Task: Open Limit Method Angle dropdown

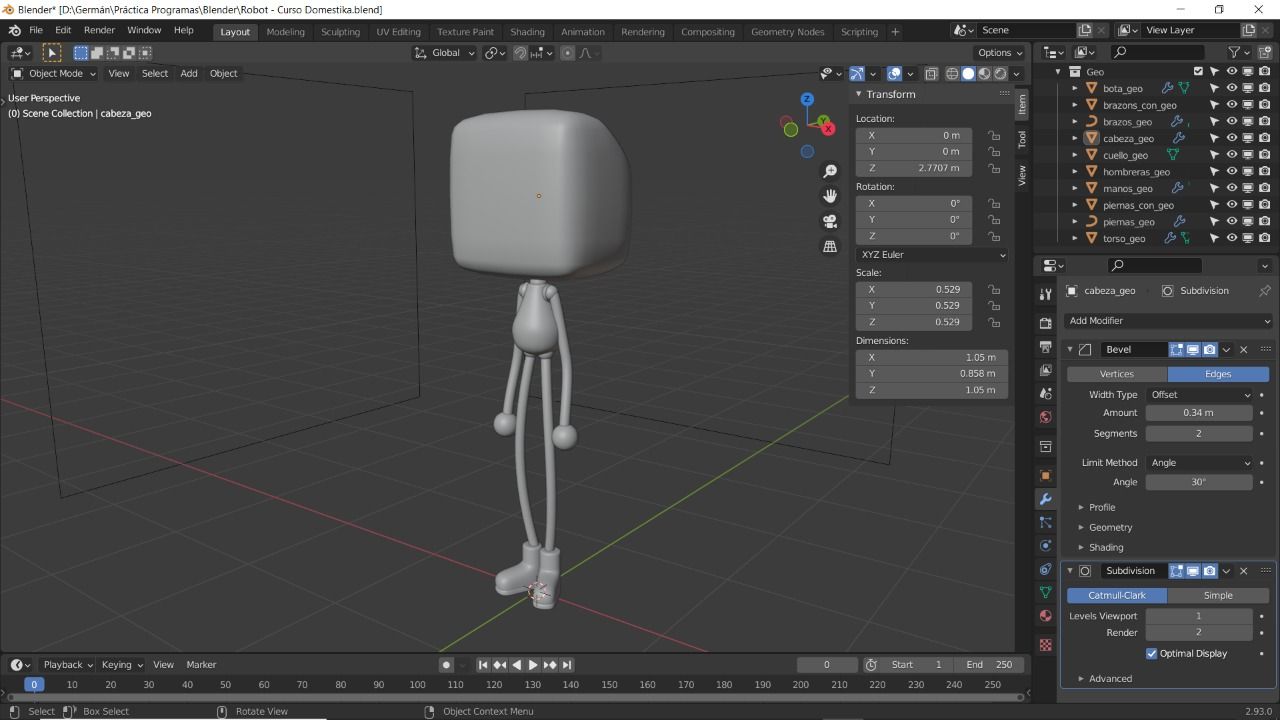Action: click(1199, 463)
